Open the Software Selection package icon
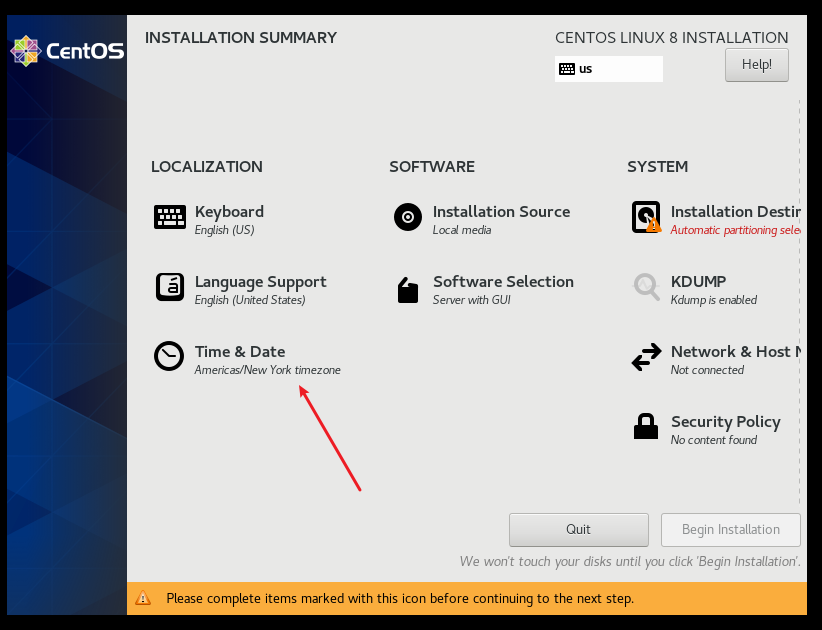This screenshot has width=822, height=630. 408,290
